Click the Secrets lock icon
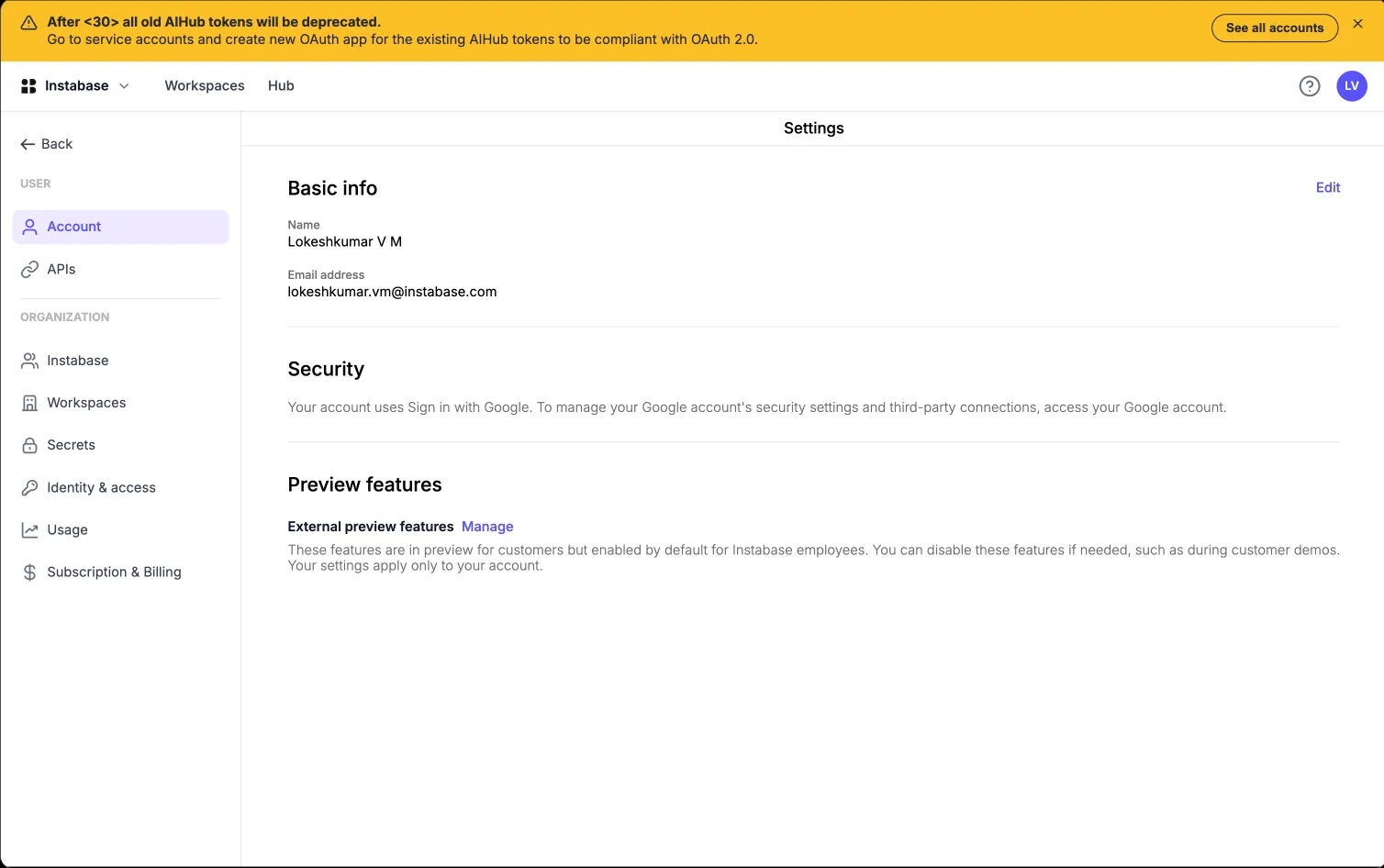This screenshot has width=1384, height=868. [x=30, y=445]
